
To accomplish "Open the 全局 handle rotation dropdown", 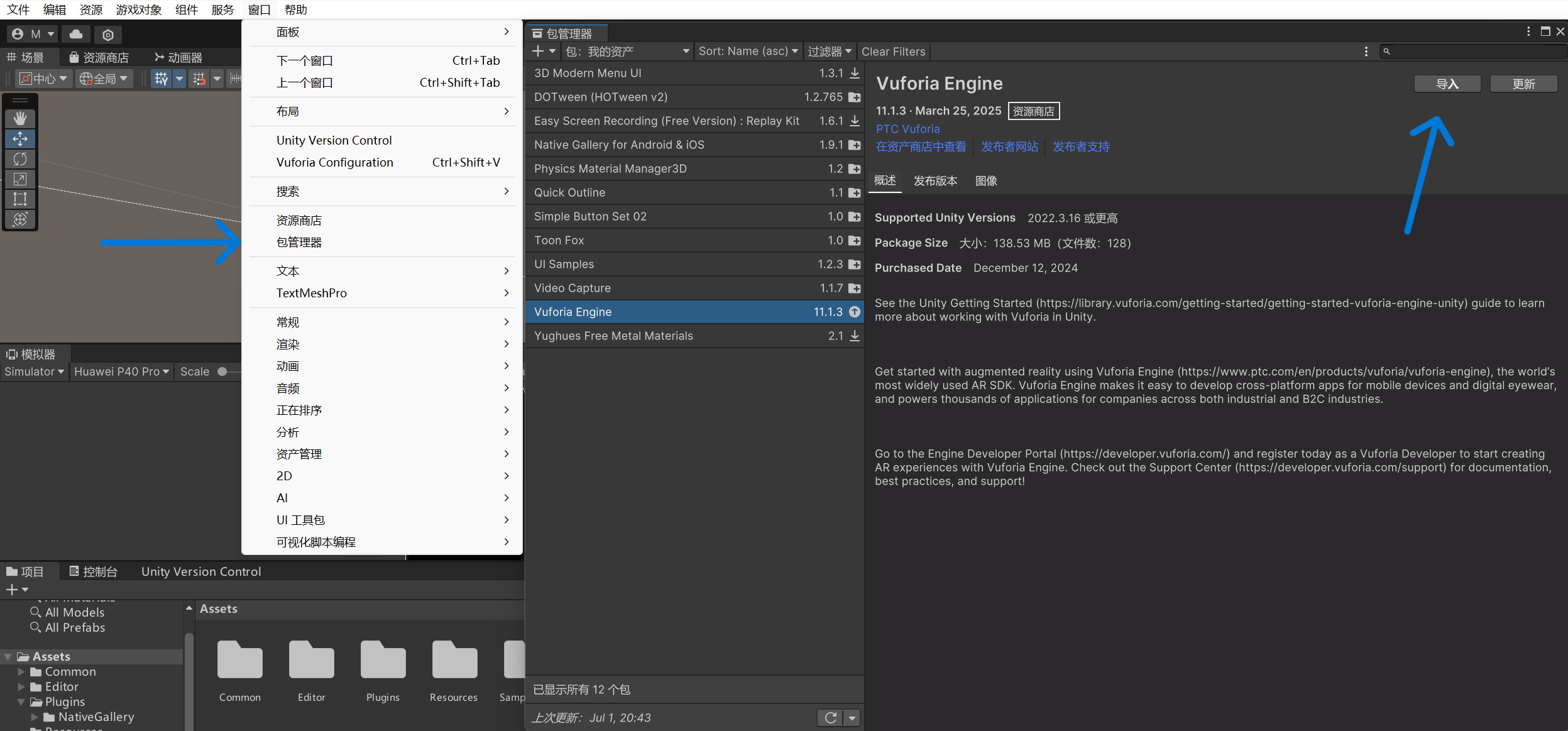I will pos(104,79).
